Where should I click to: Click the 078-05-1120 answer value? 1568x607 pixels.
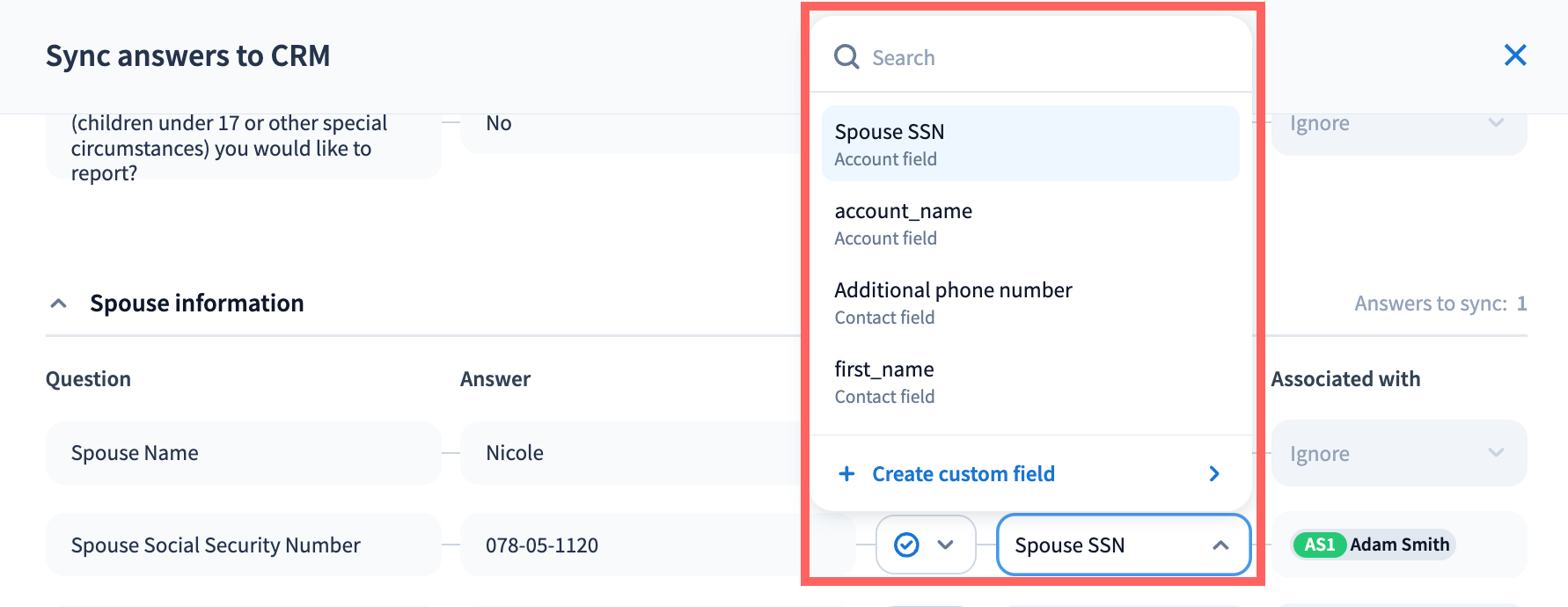coord(542,545)
